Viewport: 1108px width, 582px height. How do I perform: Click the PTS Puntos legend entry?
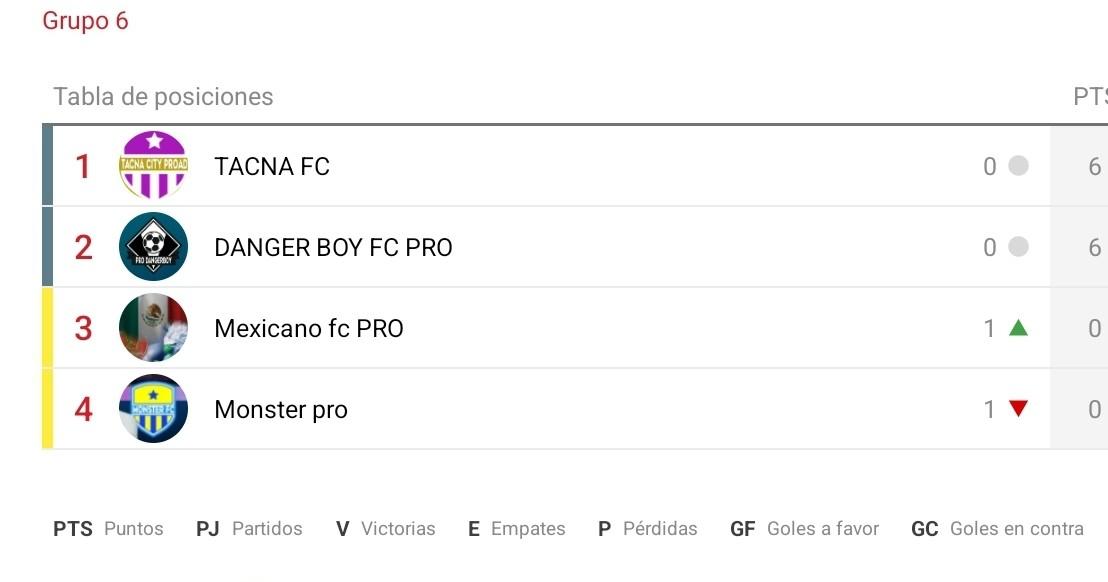(108, 529)
